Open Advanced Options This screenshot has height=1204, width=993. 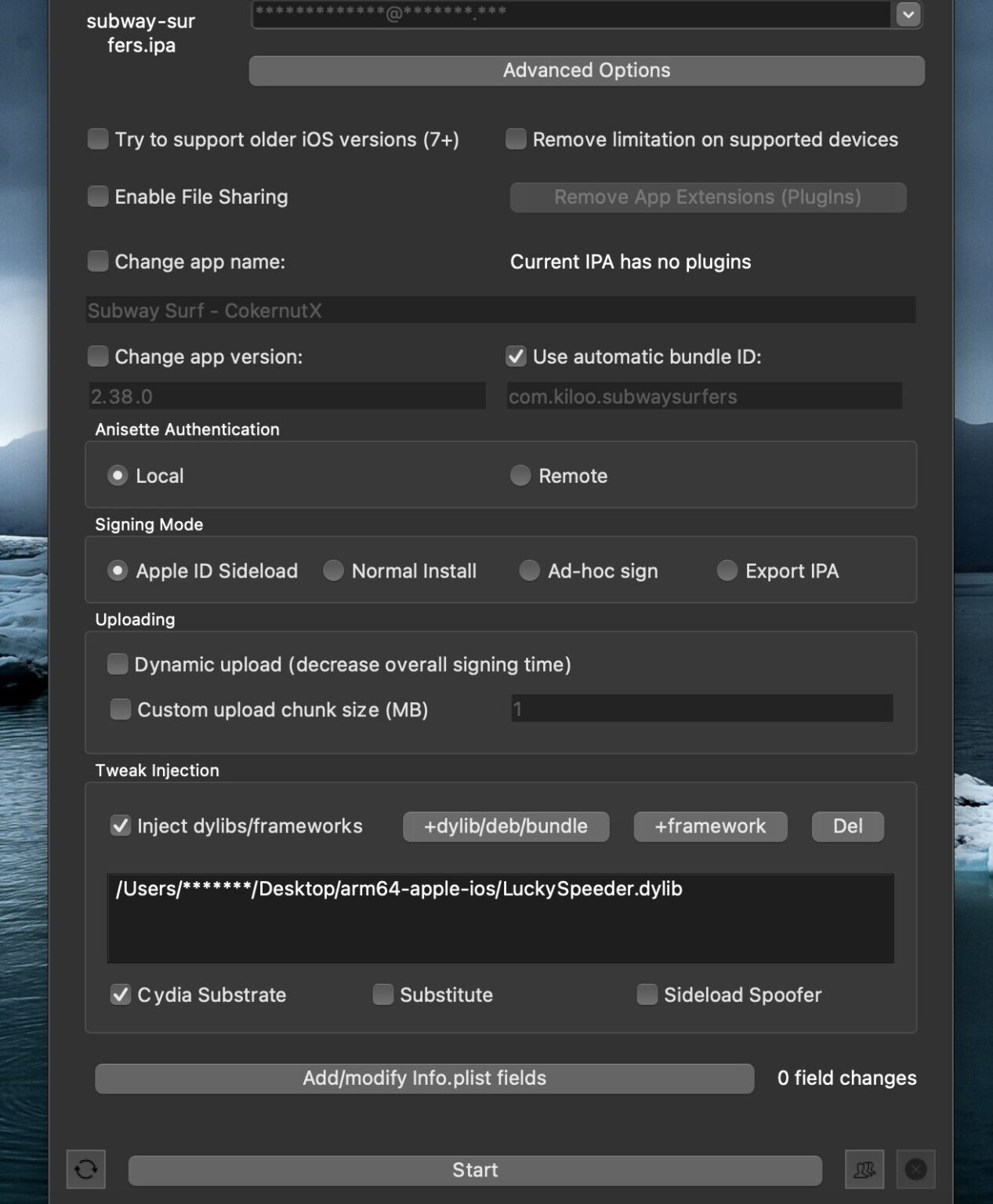[x=585, y=71]
